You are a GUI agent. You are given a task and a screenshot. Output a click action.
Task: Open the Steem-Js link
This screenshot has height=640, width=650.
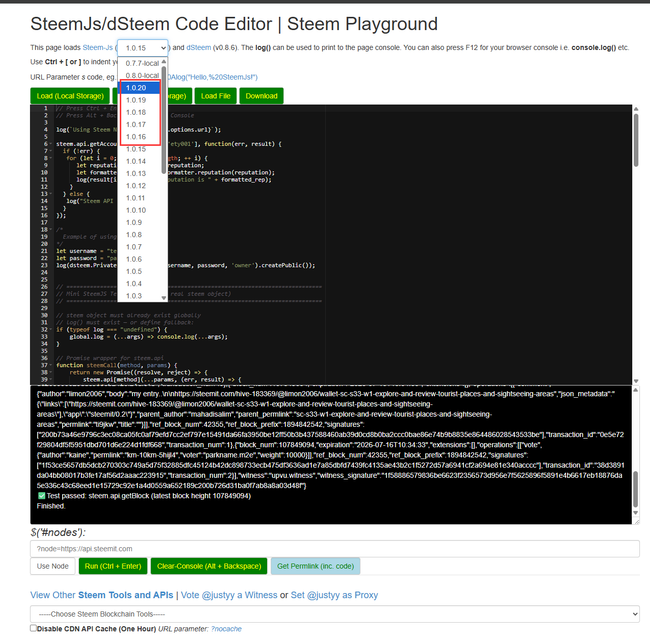point(98,48)
